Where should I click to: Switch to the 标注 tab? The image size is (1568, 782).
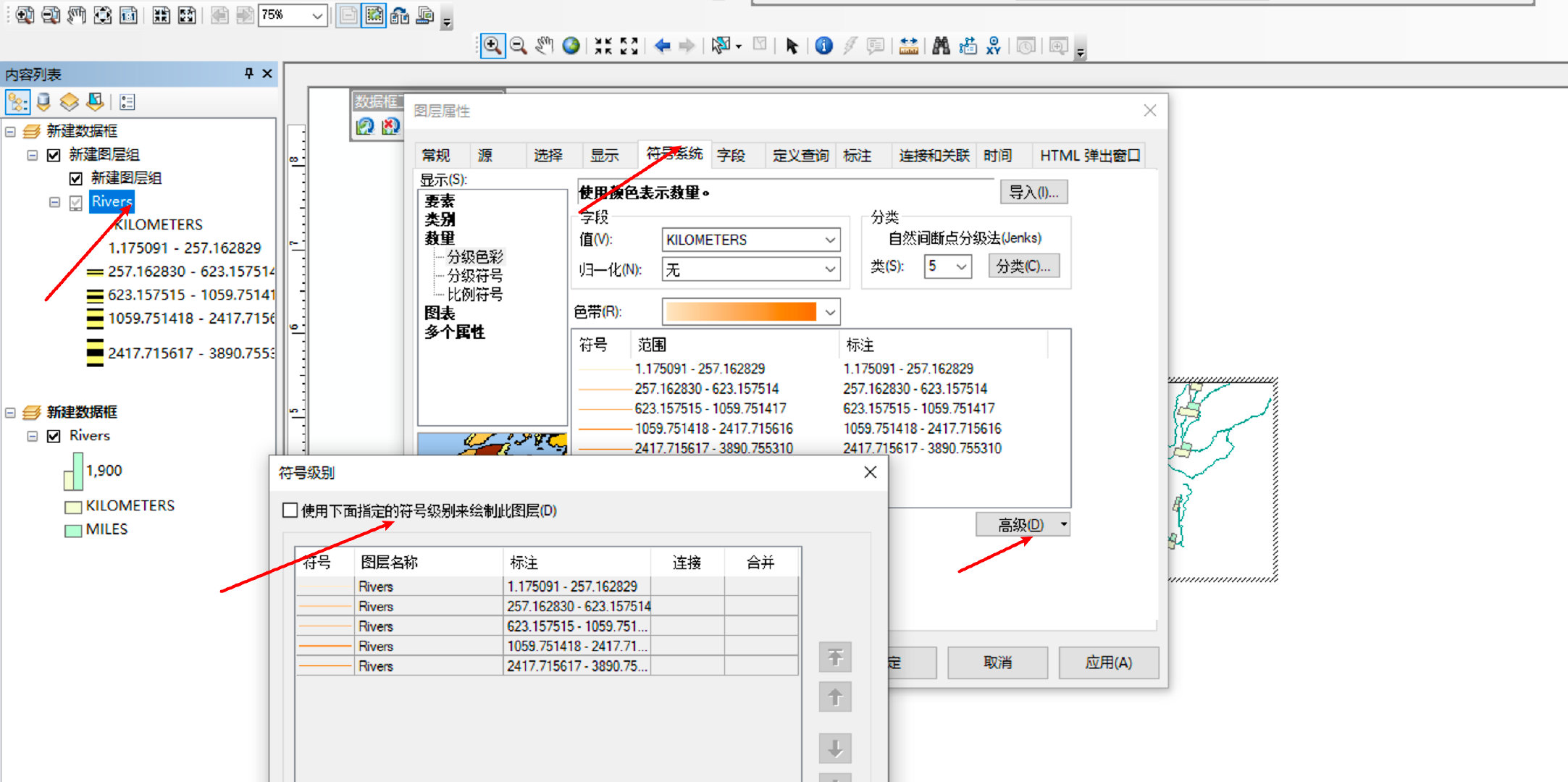pos(858,156)
